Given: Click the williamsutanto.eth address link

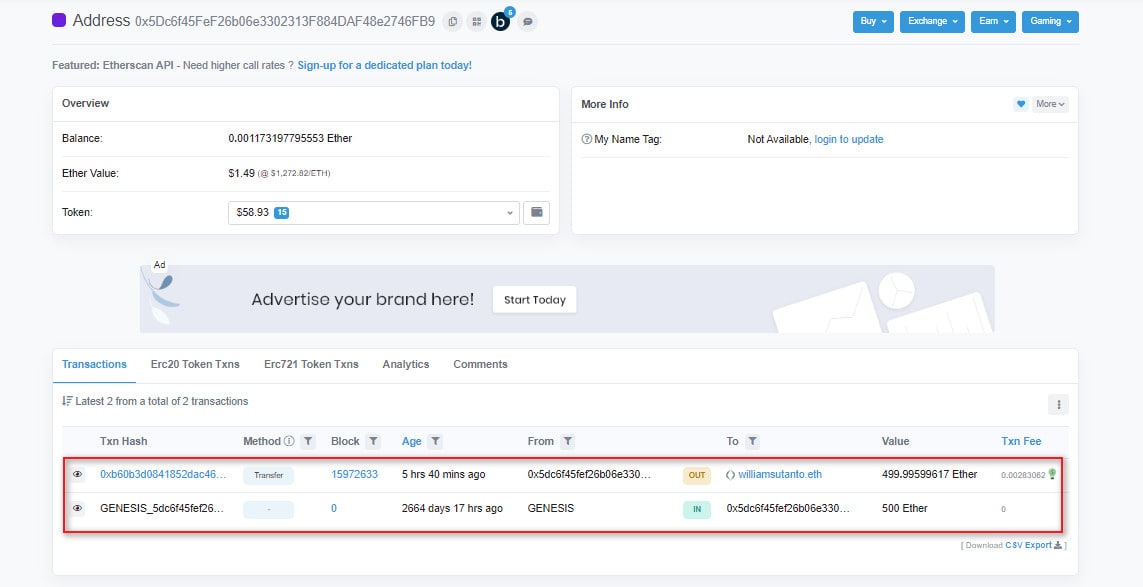Looking at the screenshot, I should click(780, 474).
